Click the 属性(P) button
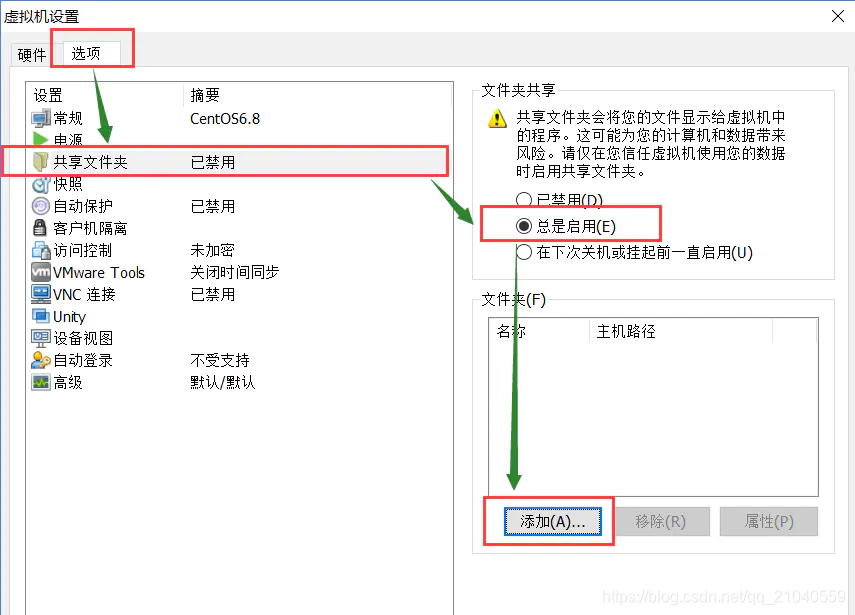 click(768, 521)
